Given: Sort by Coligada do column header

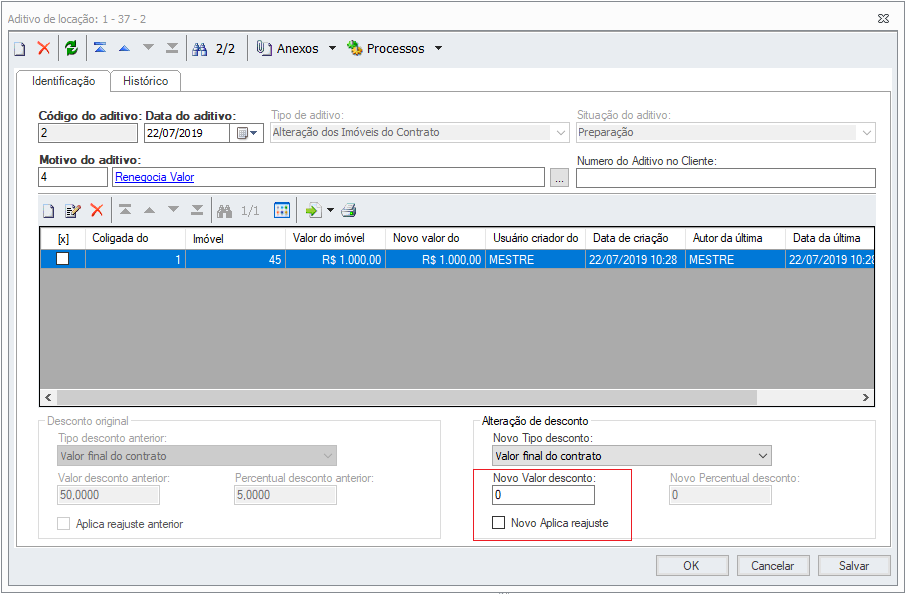Looking at the screenshot, I should tap(136, 239).
